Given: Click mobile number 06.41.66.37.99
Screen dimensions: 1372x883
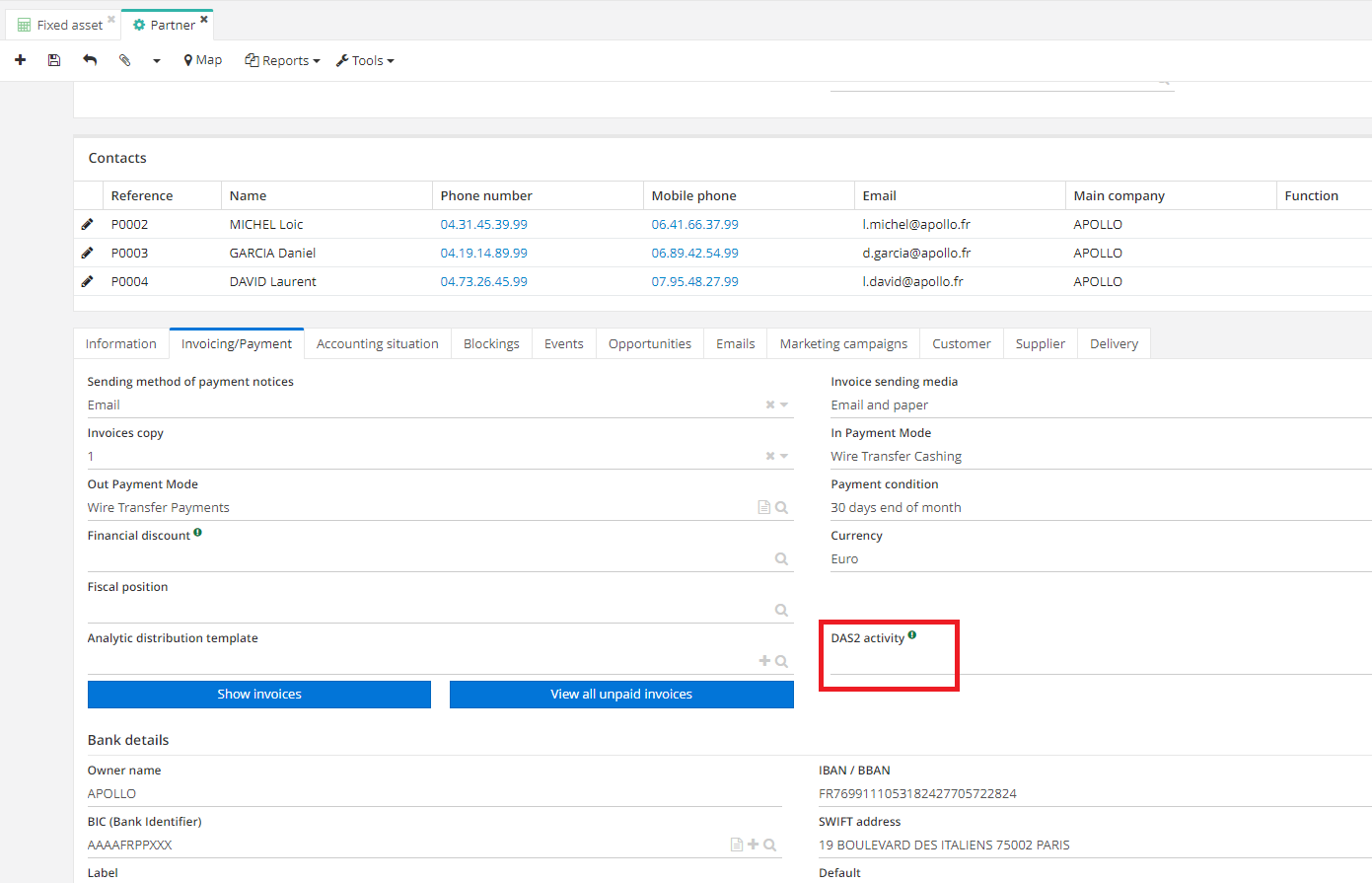Looking at the screenshot, I should [x=694, y=224].
